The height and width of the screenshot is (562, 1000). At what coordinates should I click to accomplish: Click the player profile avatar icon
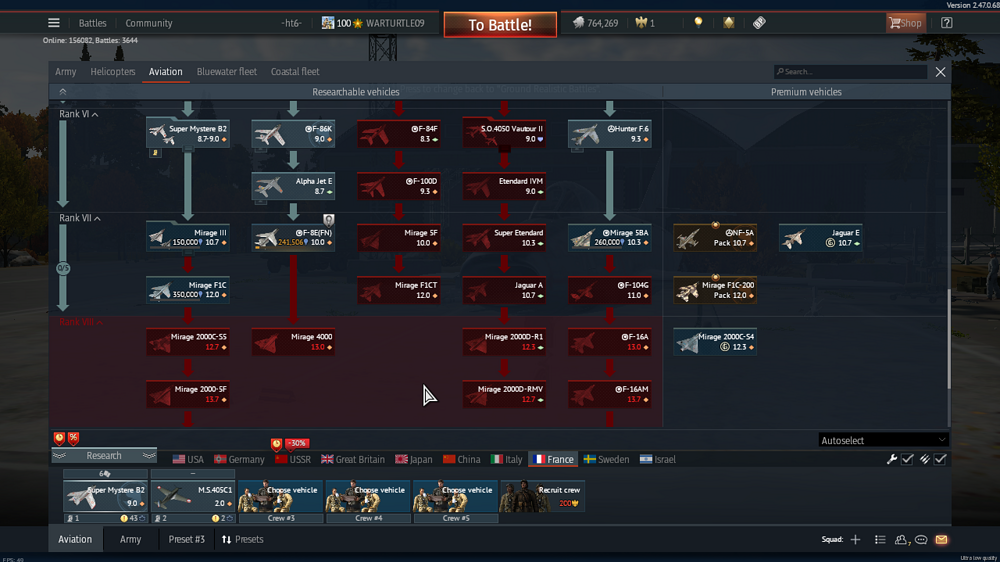pos(327,23)
